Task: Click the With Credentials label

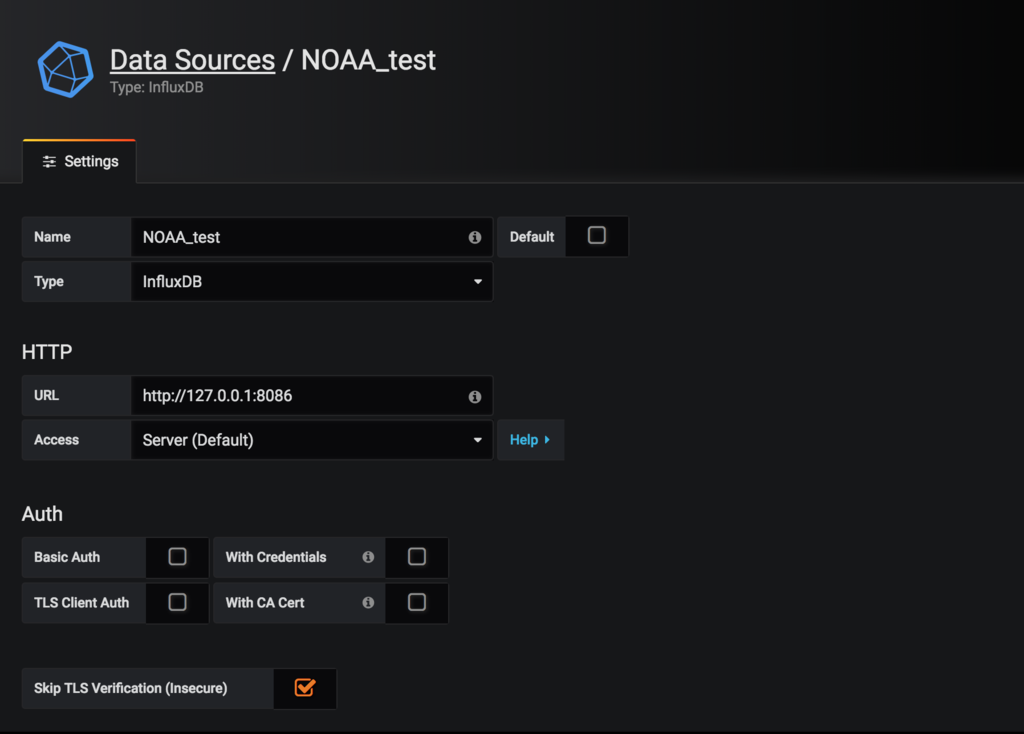Action: point(276,557)
